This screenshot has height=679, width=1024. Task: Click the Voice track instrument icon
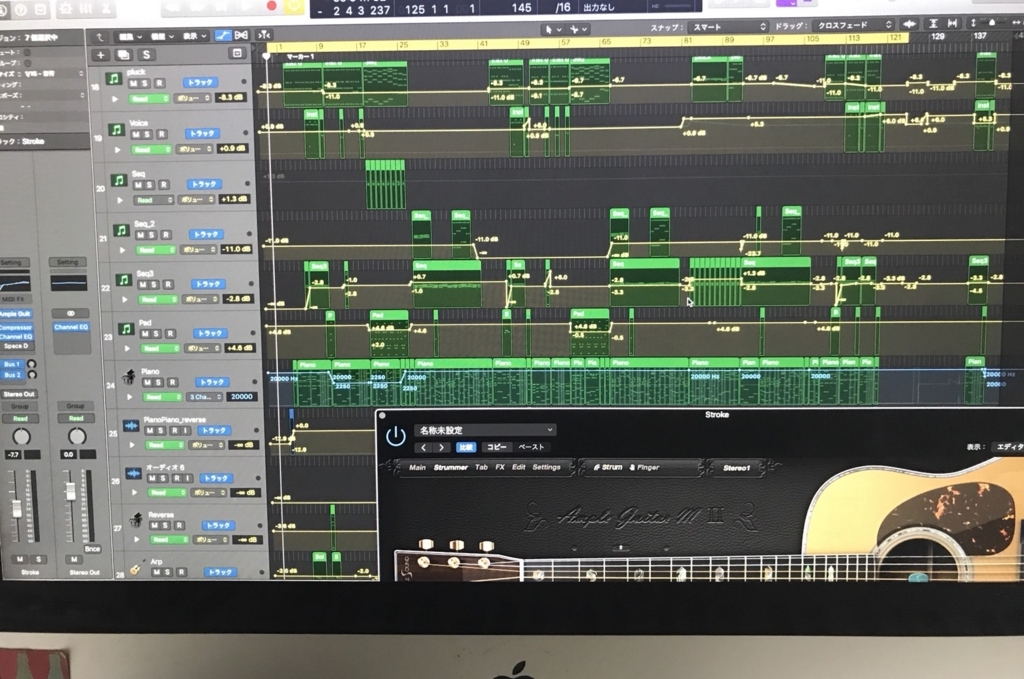116,129
